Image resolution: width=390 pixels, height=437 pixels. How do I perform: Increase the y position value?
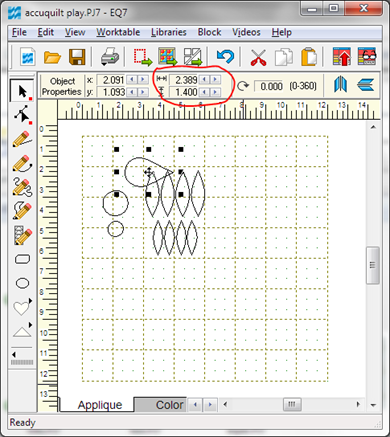[x=143, y=92]
